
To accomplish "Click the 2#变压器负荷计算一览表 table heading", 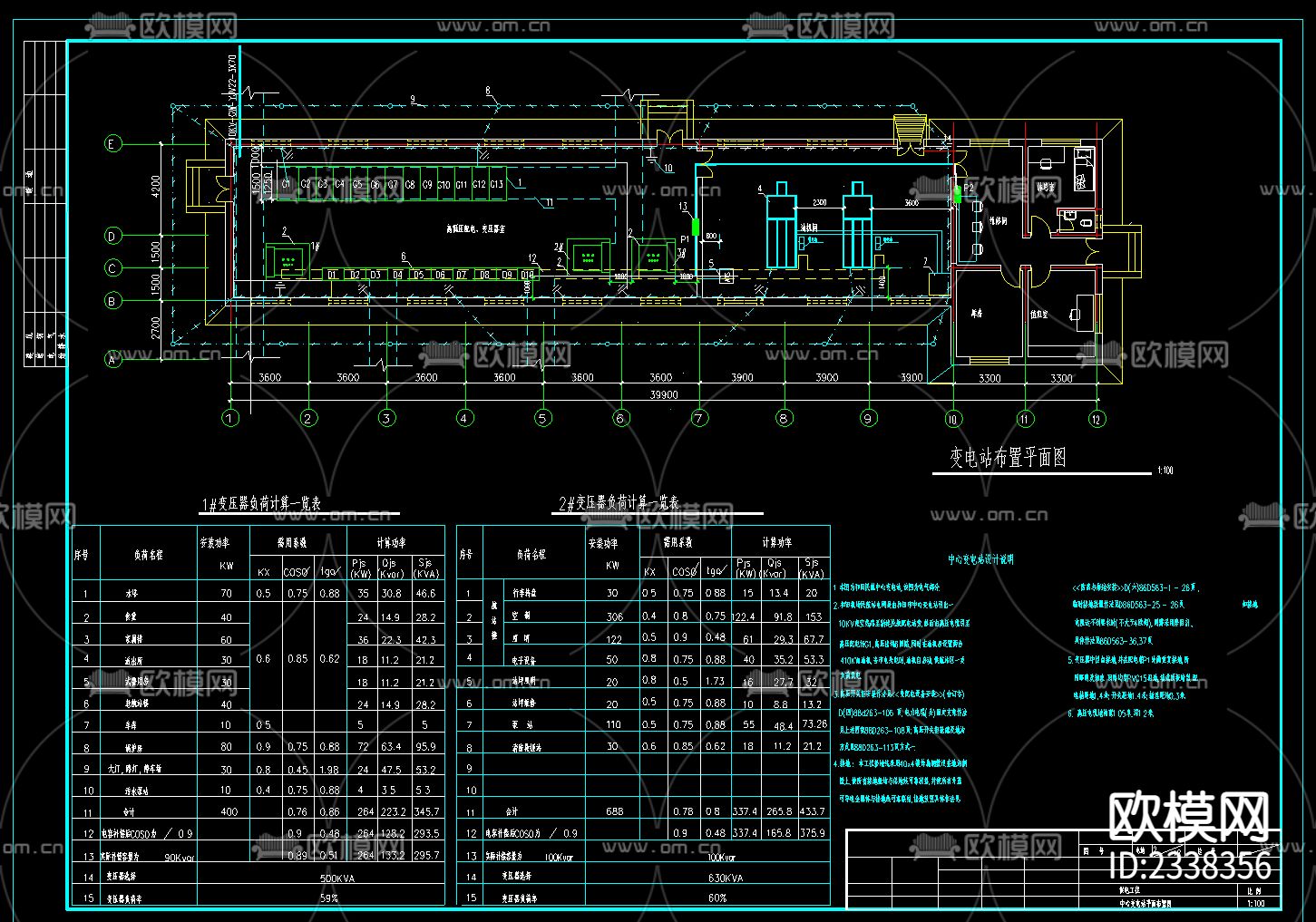I will point(619,502).
